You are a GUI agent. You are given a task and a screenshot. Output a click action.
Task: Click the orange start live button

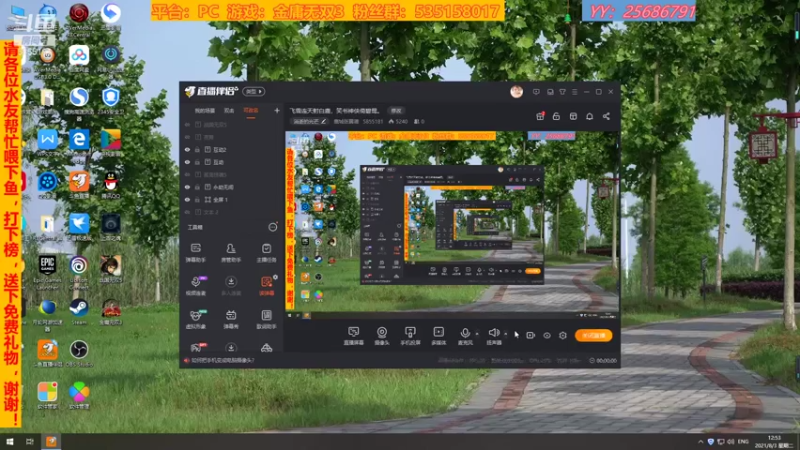593,335
